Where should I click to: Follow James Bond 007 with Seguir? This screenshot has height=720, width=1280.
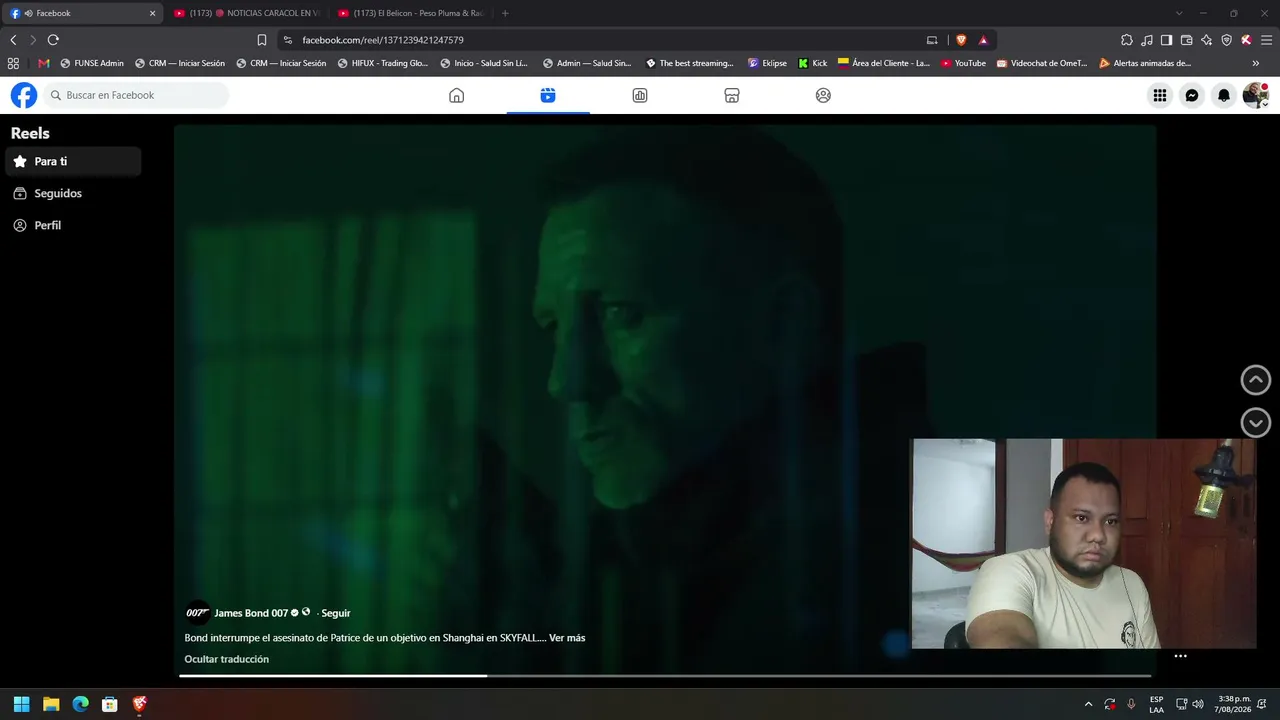(x=336, y=613)
